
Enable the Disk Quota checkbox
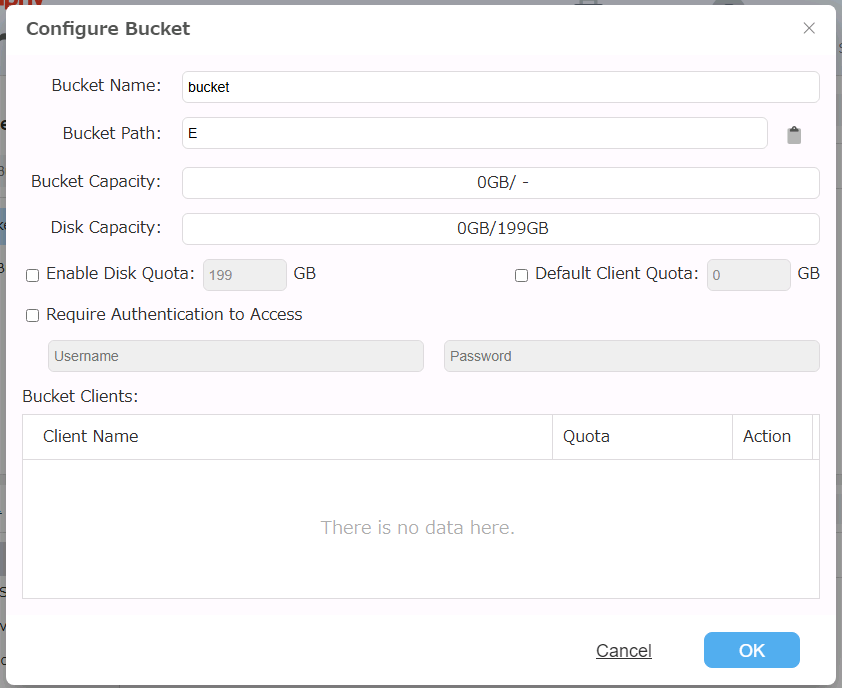(33, 275)
